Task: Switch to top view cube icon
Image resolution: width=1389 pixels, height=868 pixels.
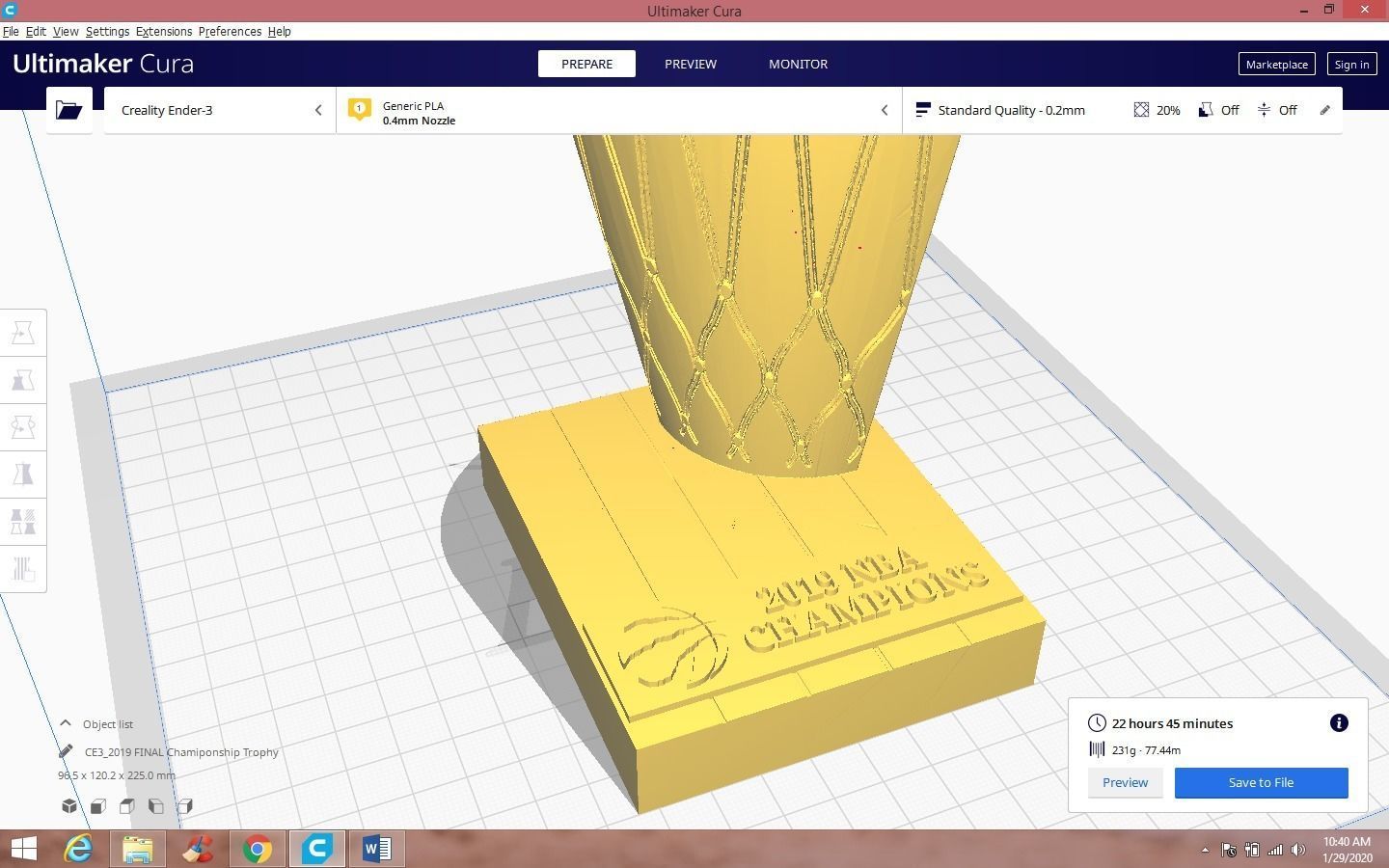Action: click(127, 805)
